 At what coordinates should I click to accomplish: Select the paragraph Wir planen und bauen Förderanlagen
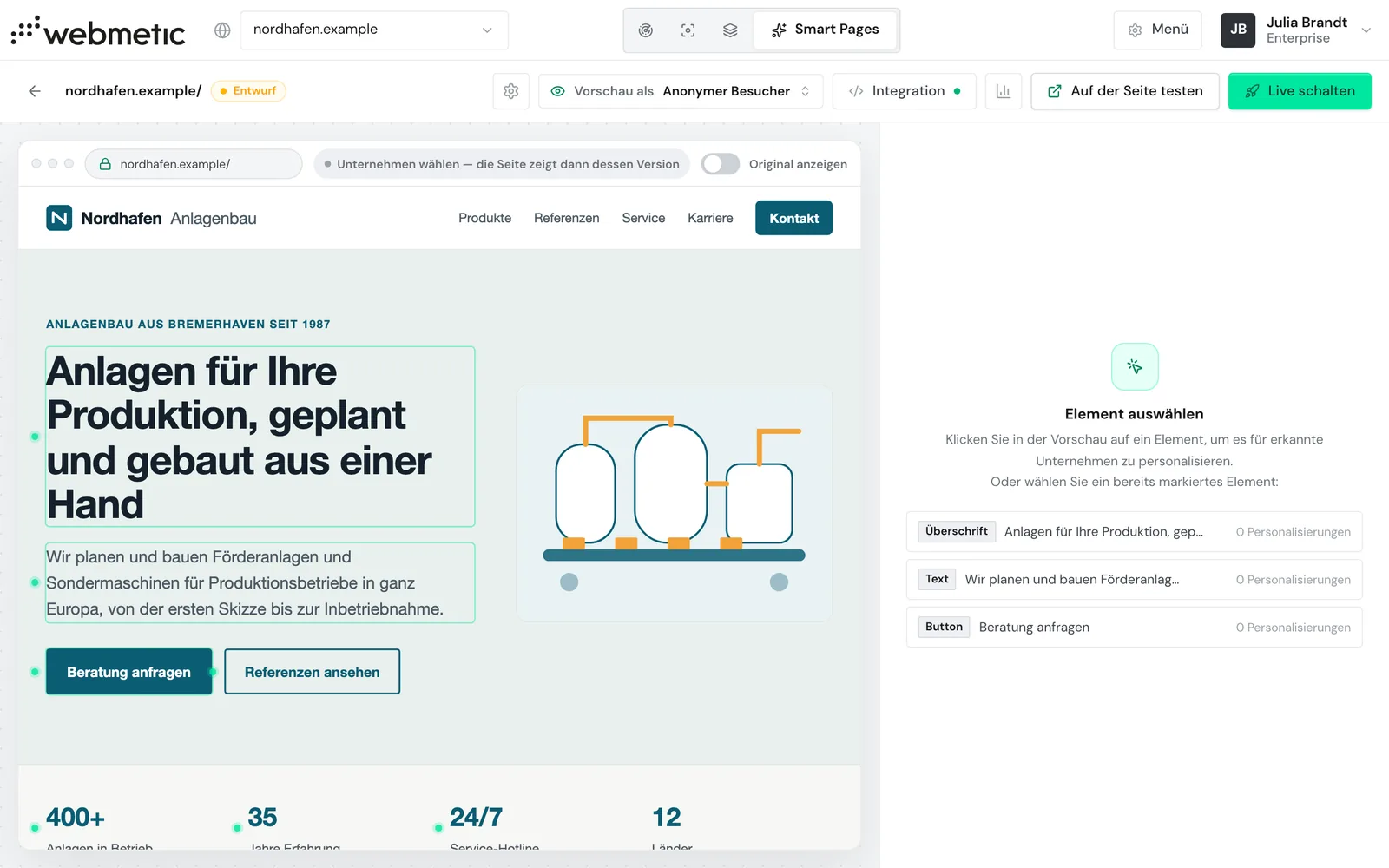(x=260, y=582)
